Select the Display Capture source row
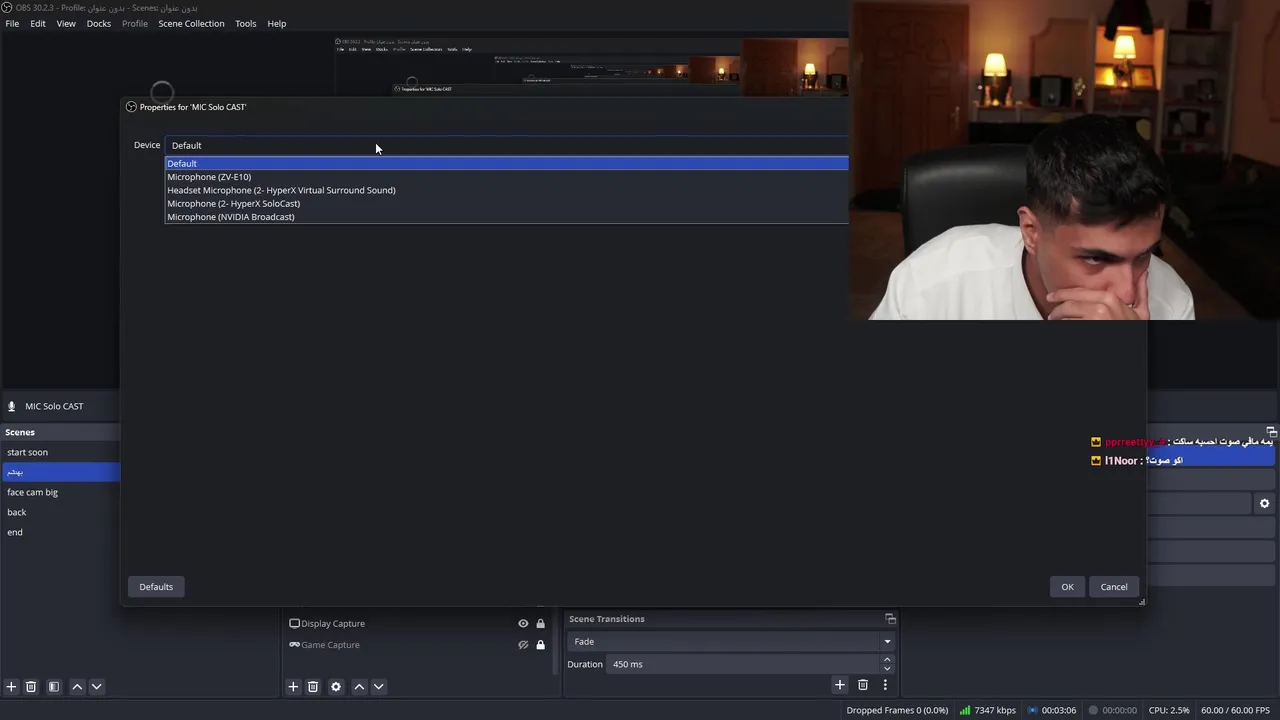Image resolution: width=1280 pixels, height=720 pixels. click(x=418, y=623)
